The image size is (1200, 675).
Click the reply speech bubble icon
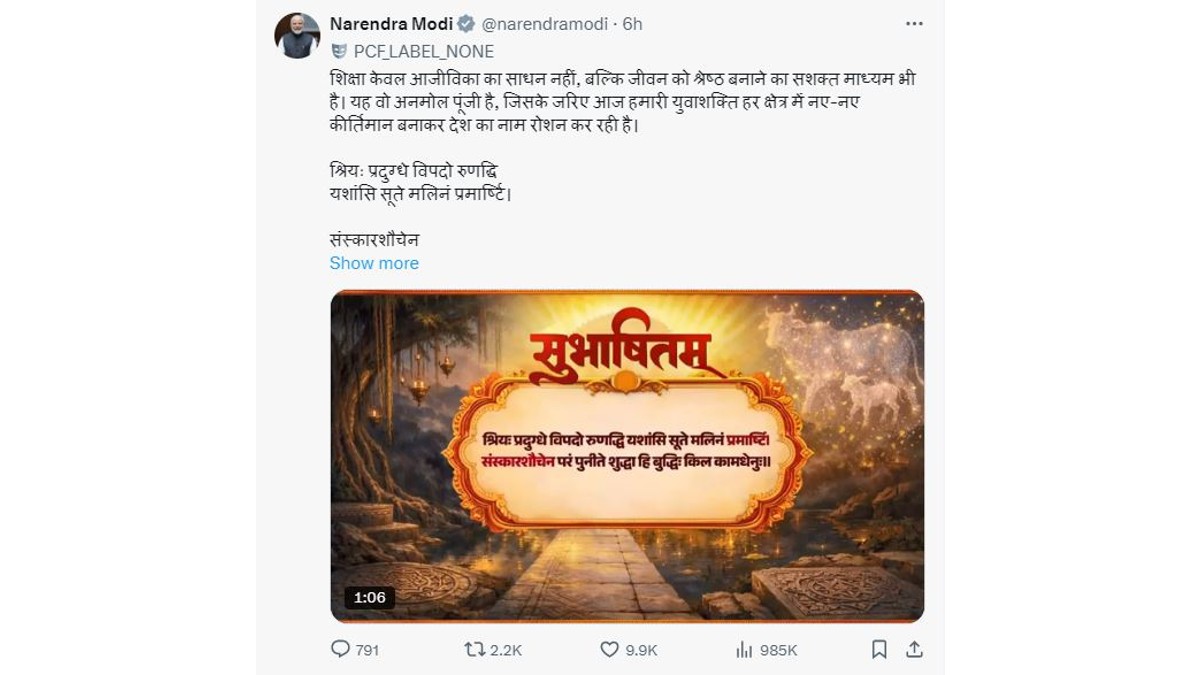[341, 649]
